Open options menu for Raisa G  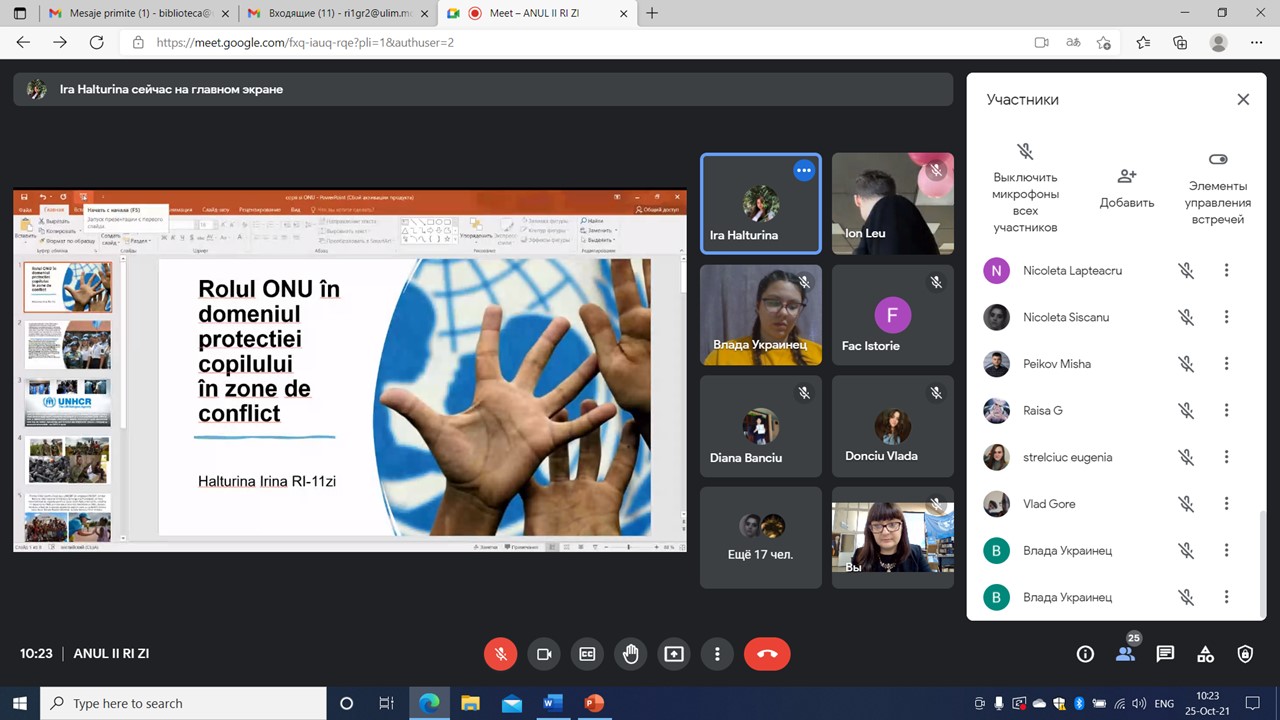(1226, 410)
